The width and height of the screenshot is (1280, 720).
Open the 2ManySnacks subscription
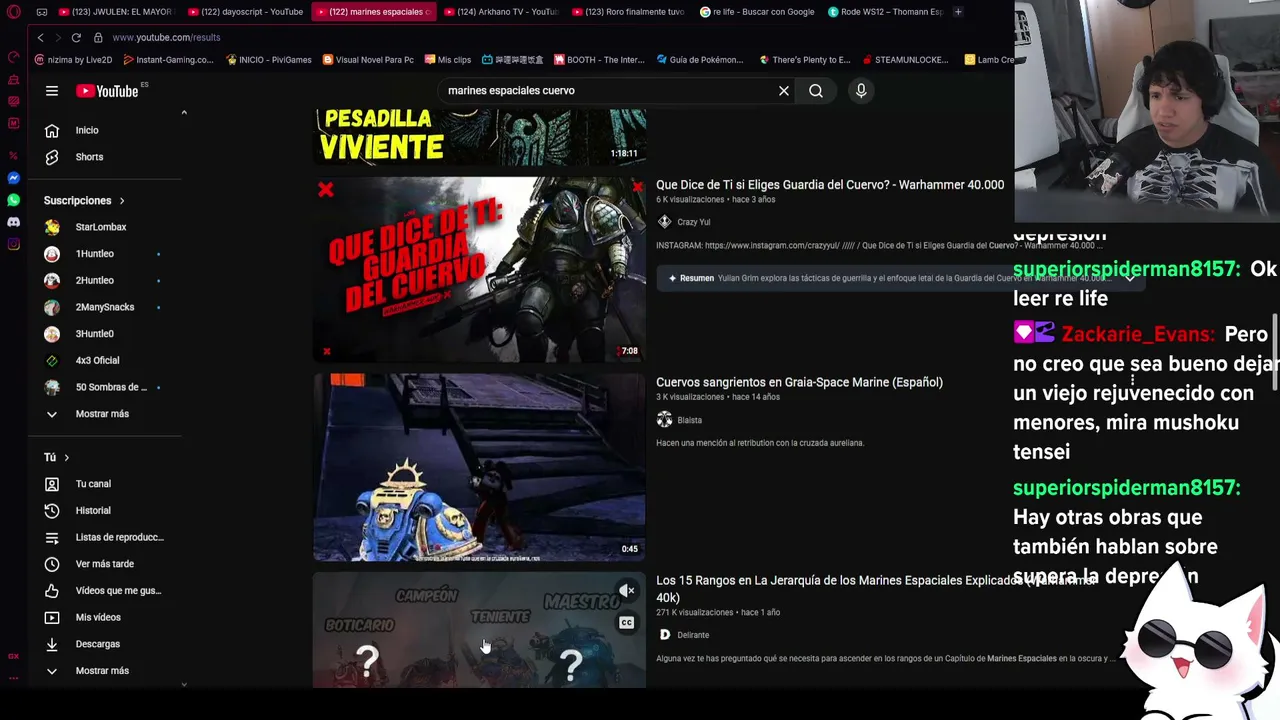coord(104,307)
